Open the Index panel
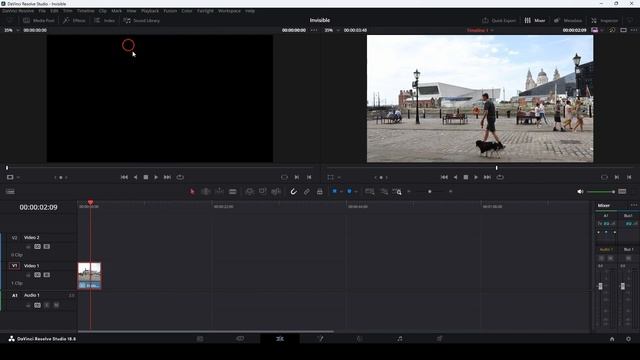Screen dimensions: 640x360 (104, 20)
